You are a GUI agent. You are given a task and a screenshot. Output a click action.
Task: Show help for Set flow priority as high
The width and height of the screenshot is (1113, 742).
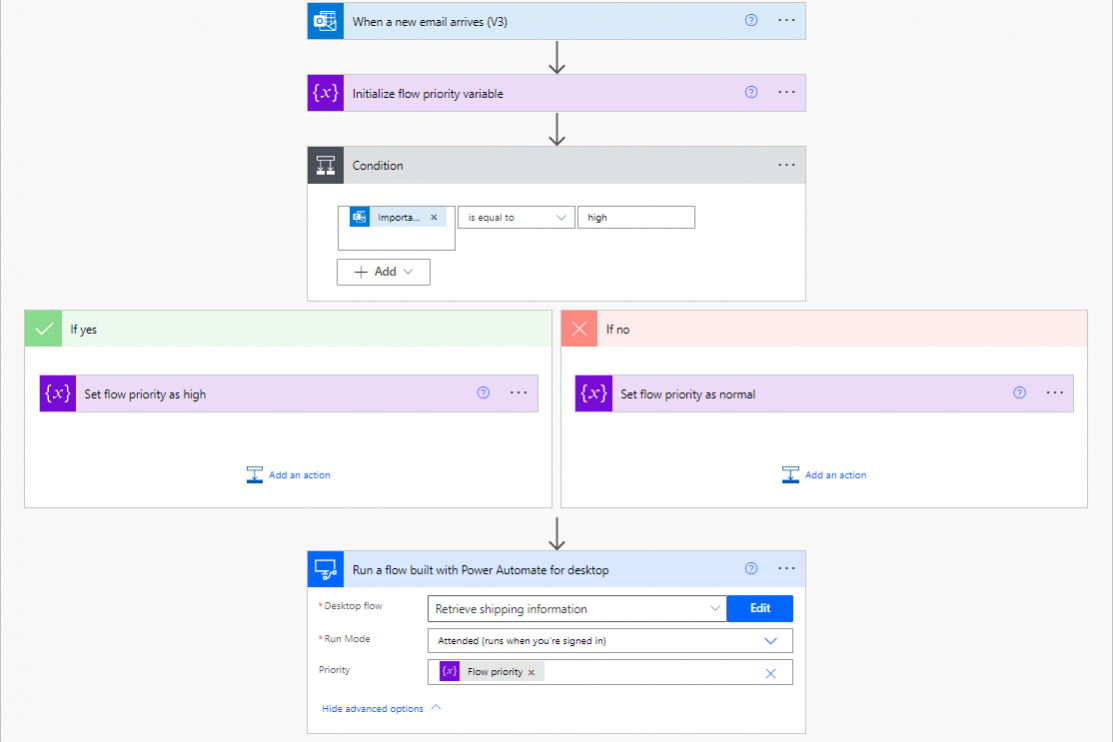click(x=483, y=394)
